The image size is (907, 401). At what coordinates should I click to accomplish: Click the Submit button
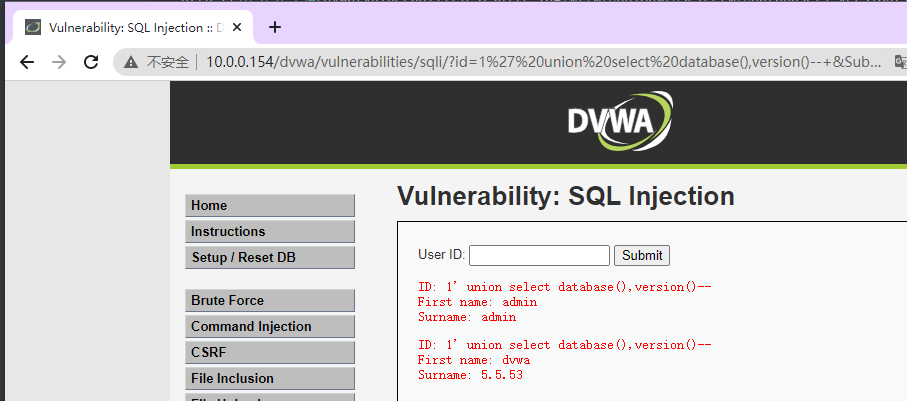click(x=641, y=255)
